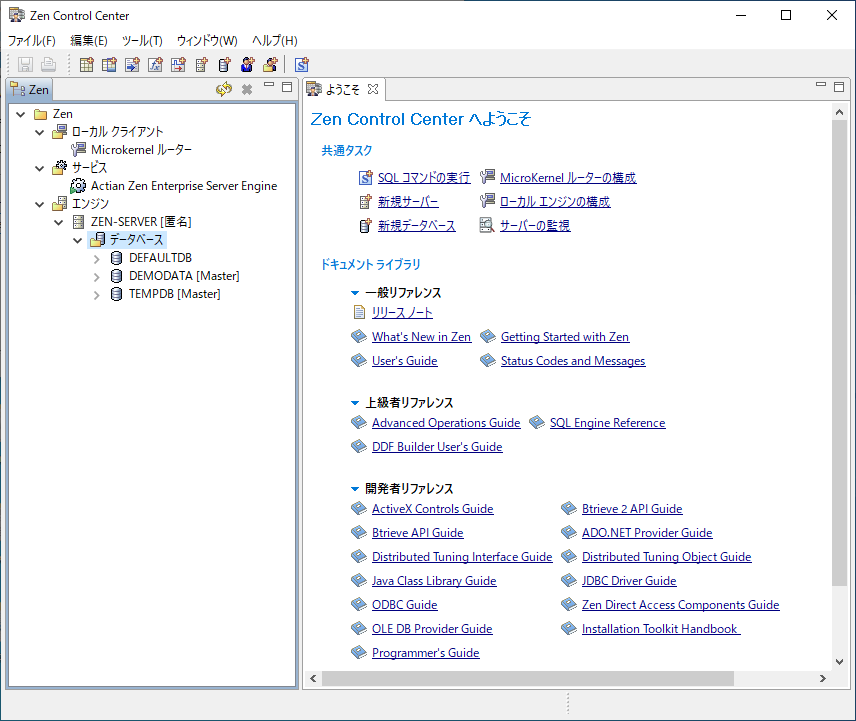Click the new function (fx) toolbar icon
Viewport: 856px width, 721px height.
[155, 65]
